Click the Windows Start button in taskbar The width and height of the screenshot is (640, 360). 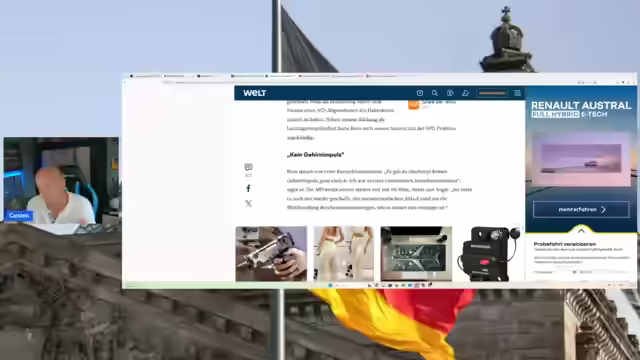coord(330,285)
